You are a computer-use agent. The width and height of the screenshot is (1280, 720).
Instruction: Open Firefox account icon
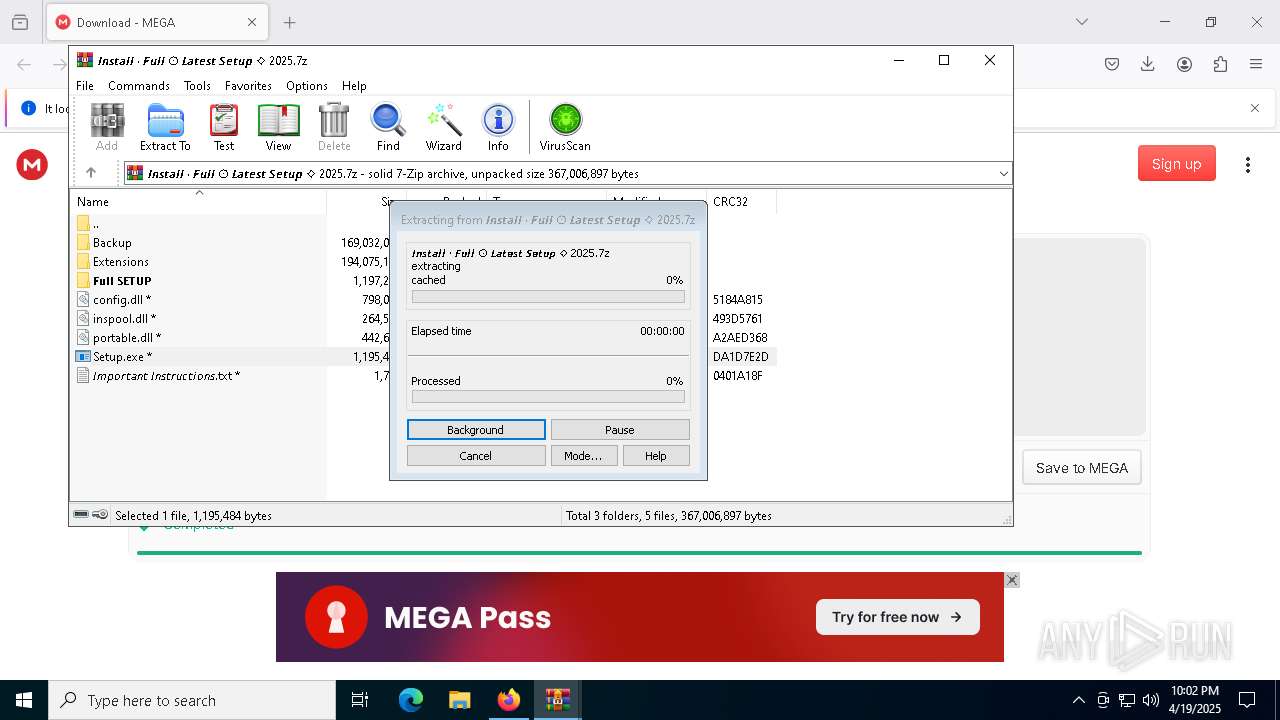(x=1184, y=64)
